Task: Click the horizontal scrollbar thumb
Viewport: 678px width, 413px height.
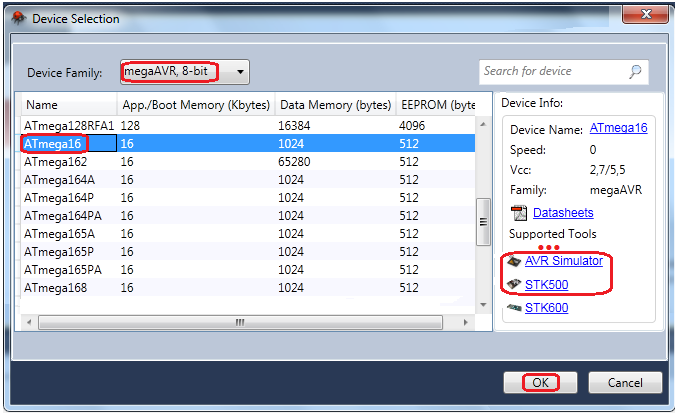Action: [x=240, y=322]
